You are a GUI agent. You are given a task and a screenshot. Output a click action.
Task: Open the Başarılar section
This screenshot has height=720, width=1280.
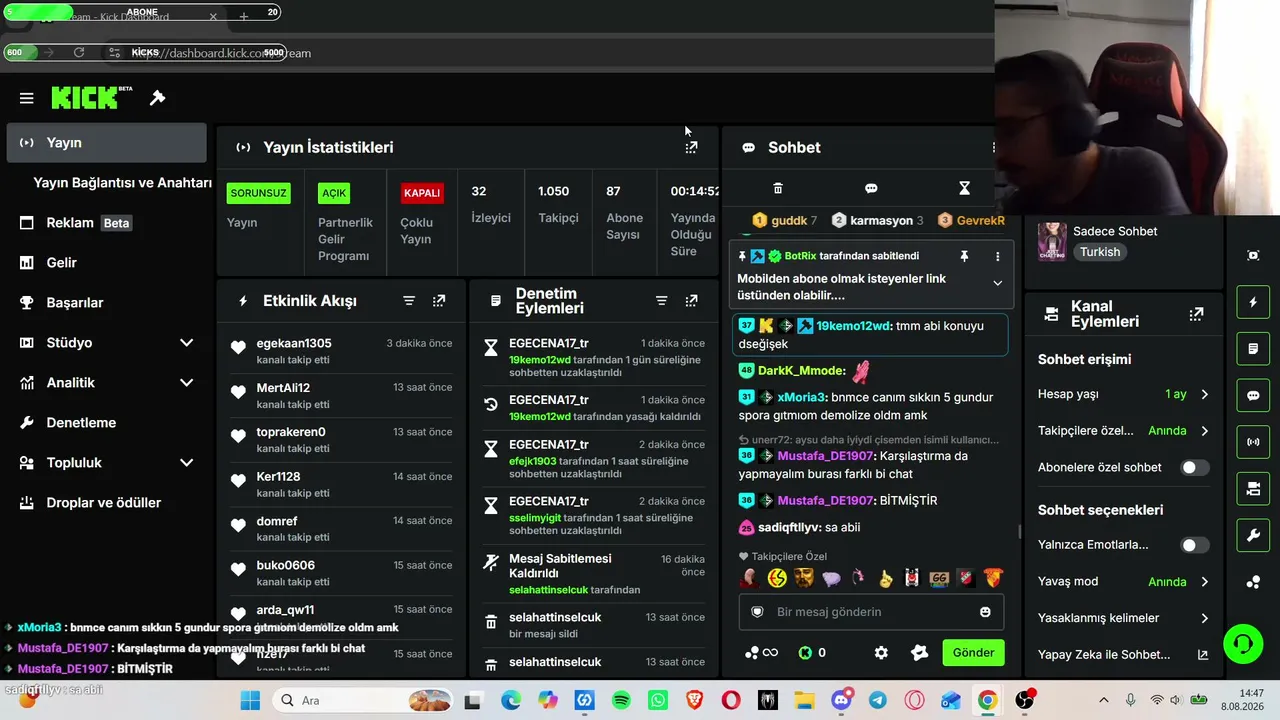106,303
